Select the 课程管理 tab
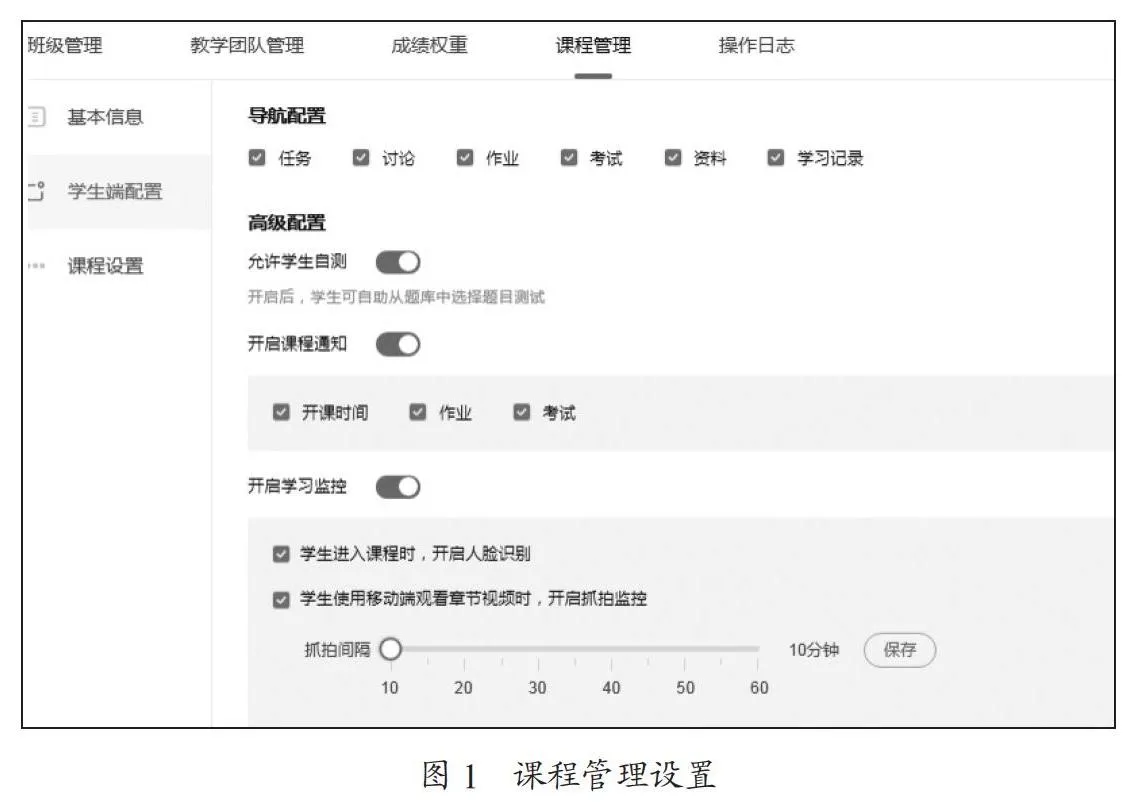 pos(593,45)
